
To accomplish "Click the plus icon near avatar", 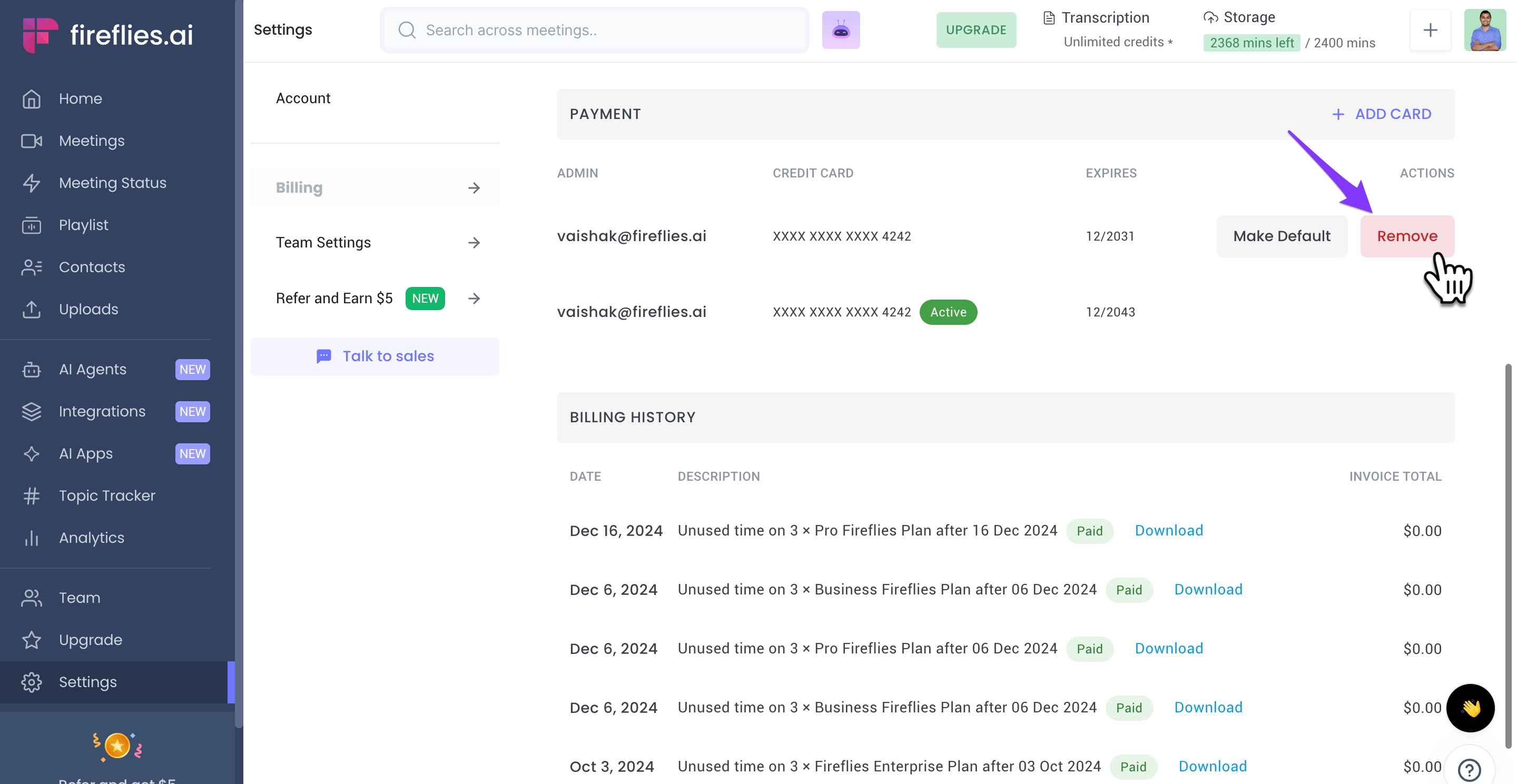I will tap(1430, 30).
